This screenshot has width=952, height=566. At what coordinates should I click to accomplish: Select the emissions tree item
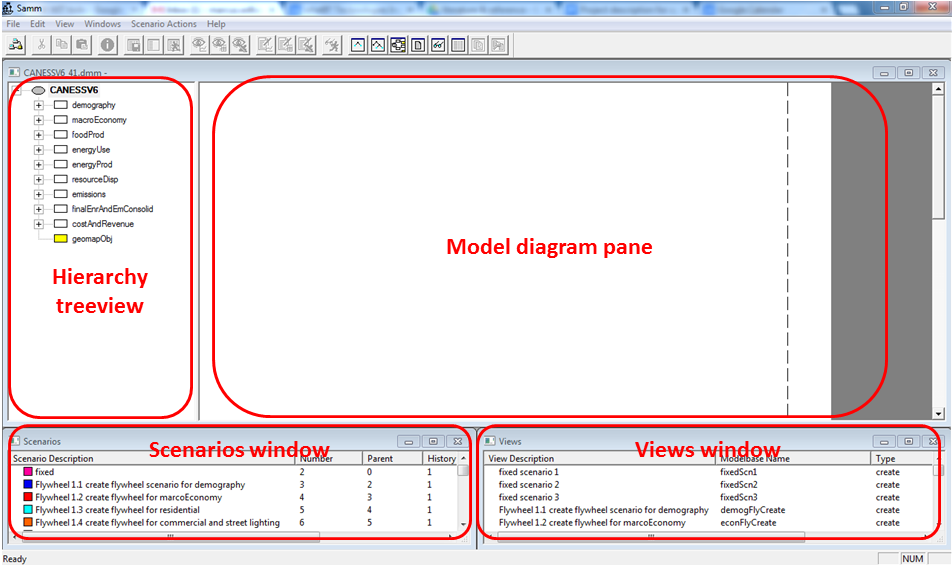[x=89, y=194]
